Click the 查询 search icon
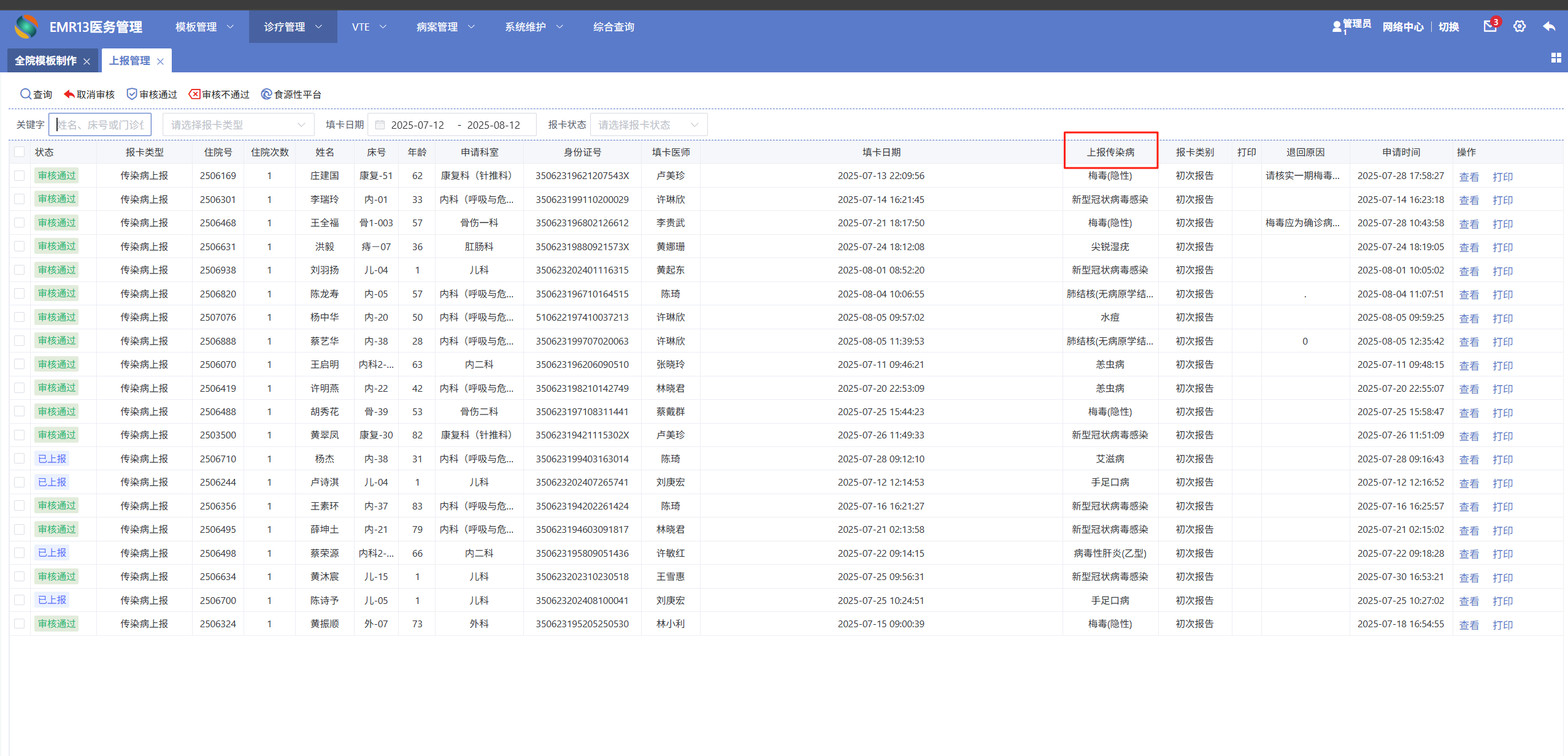This screenshot has width=1568, height=756. click(26, 94)
